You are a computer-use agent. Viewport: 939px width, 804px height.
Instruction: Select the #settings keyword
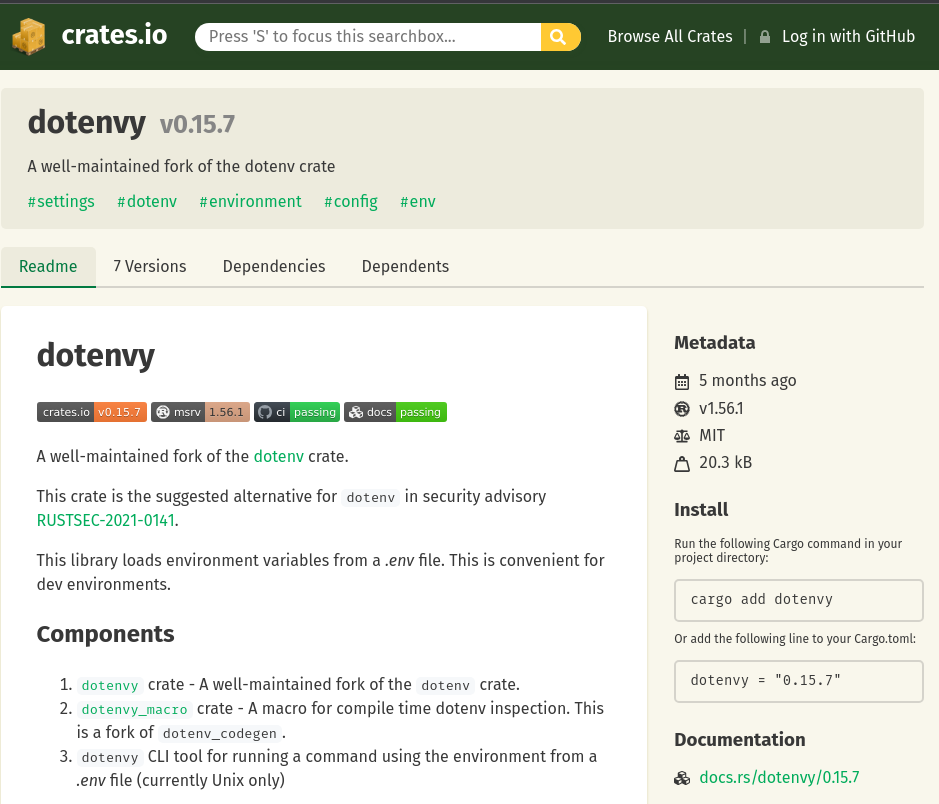61,202
